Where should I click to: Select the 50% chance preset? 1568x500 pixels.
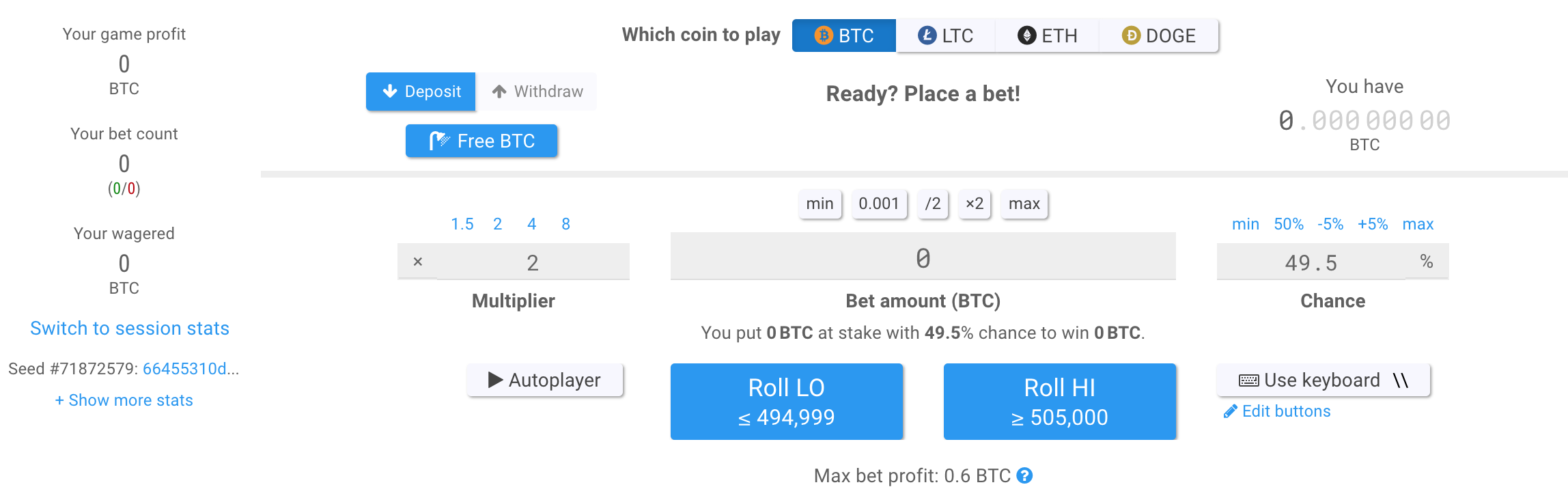(x=1288, y=223)
